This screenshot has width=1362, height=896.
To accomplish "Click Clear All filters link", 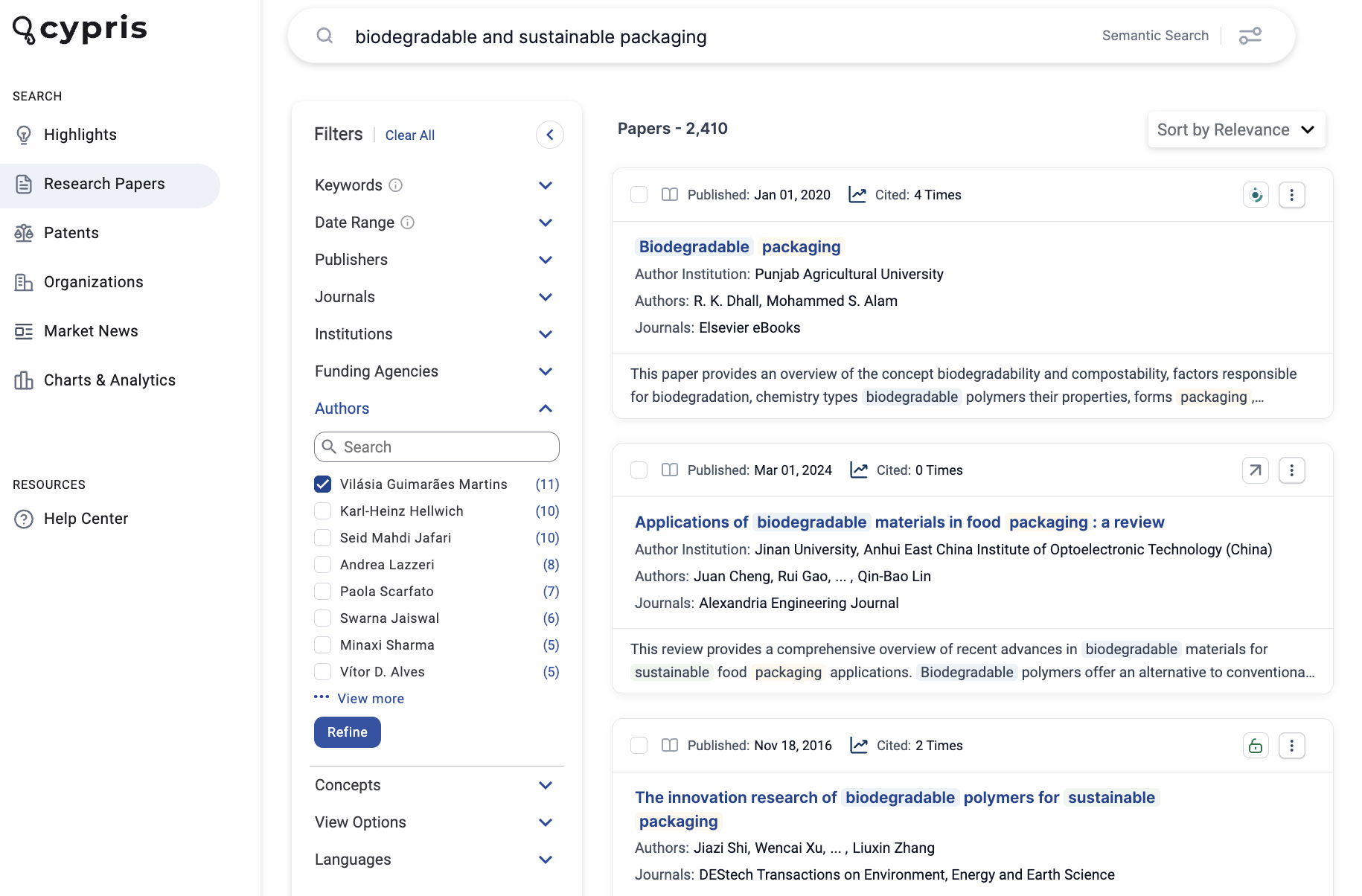I will point(410,135).
